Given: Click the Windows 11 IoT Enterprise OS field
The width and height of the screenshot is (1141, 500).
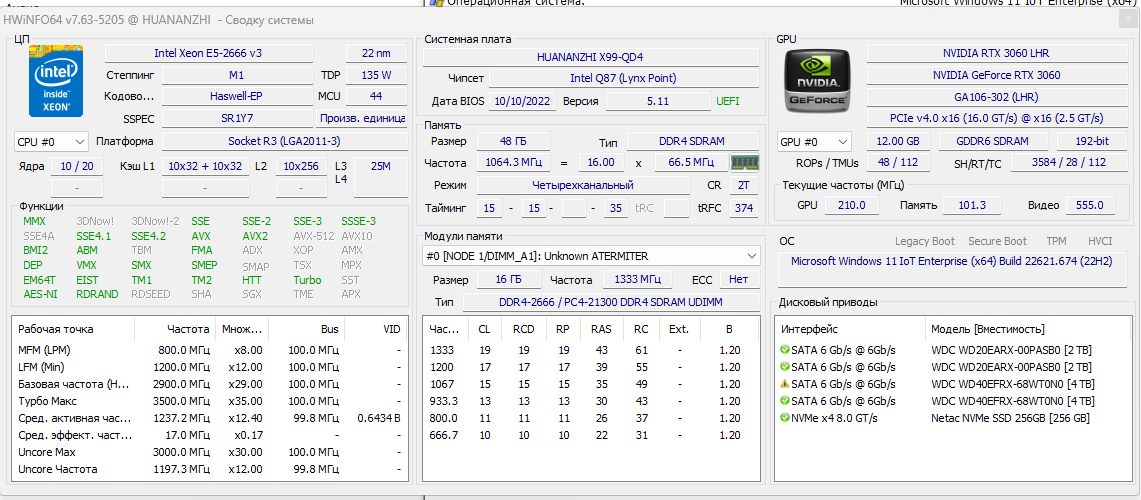Looking at the screenshot, I should click(953, 261).
